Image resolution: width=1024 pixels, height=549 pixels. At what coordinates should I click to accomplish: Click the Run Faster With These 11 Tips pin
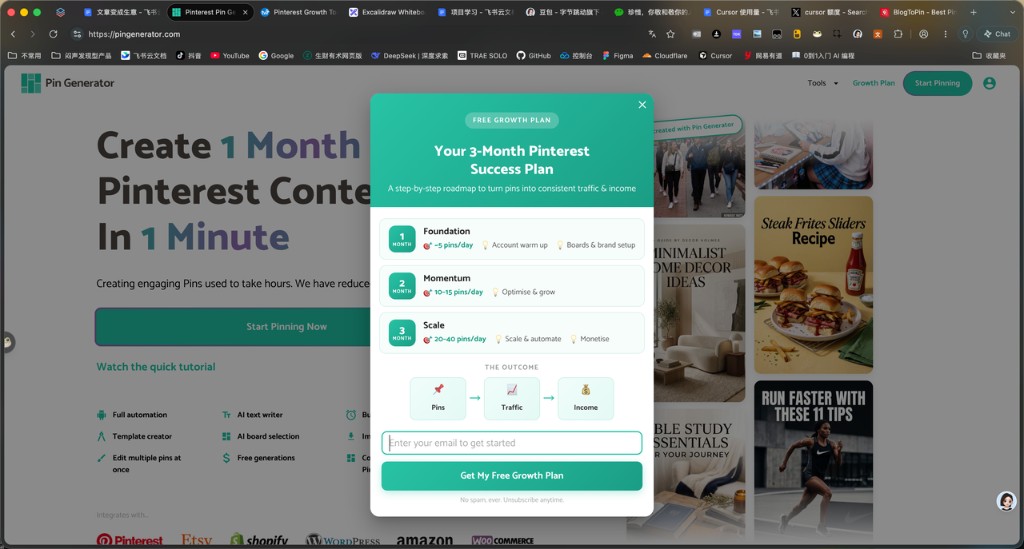[813, 460]
